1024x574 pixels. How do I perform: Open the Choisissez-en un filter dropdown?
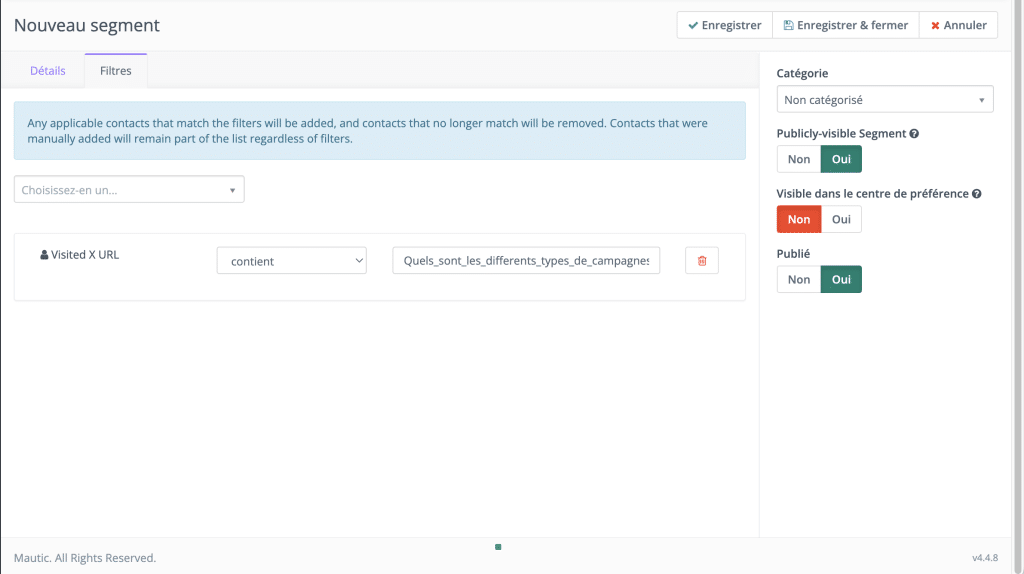pos(129,189)
